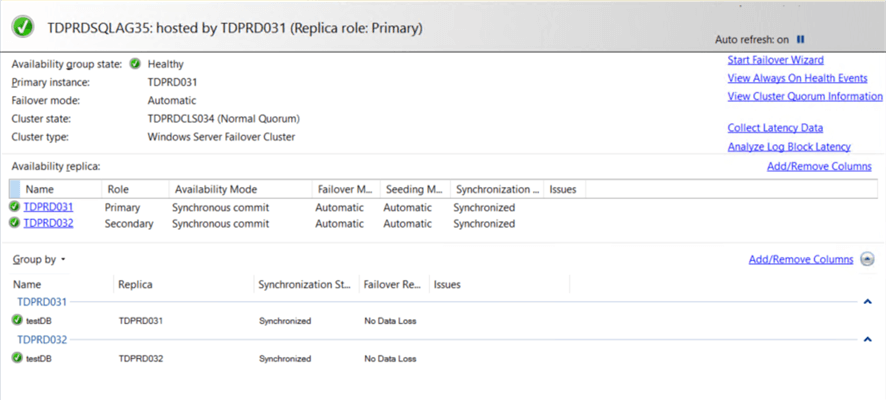The width and height of the screenshot is (886, 400).
Task: Click the Availability group state healthy icon
Action: click(135, 64)
